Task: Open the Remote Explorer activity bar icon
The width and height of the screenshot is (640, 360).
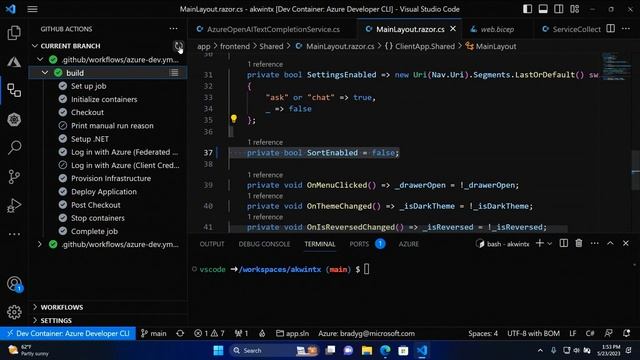Action: click(14, 90)
